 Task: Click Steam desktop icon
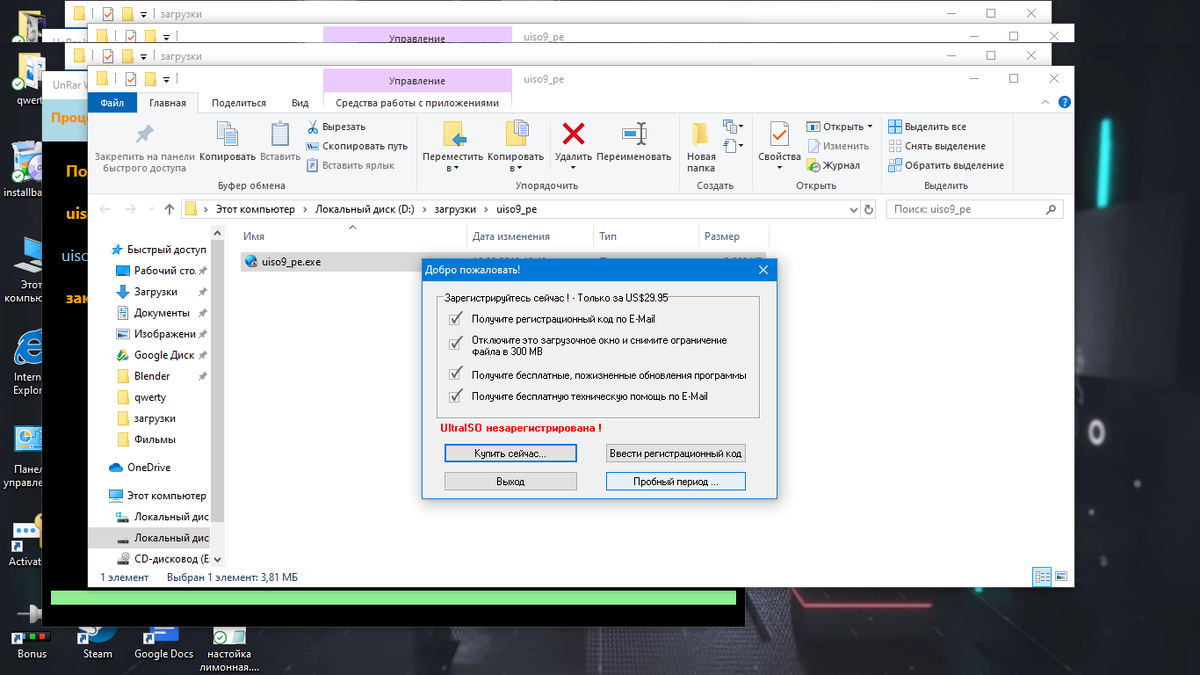98,643
